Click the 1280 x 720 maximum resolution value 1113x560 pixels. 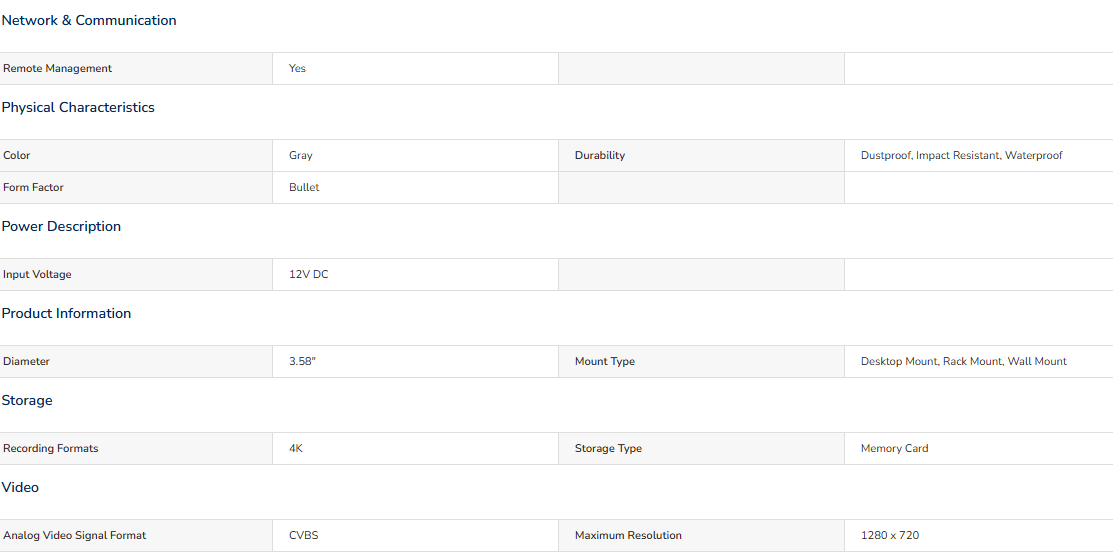(889, 535)
